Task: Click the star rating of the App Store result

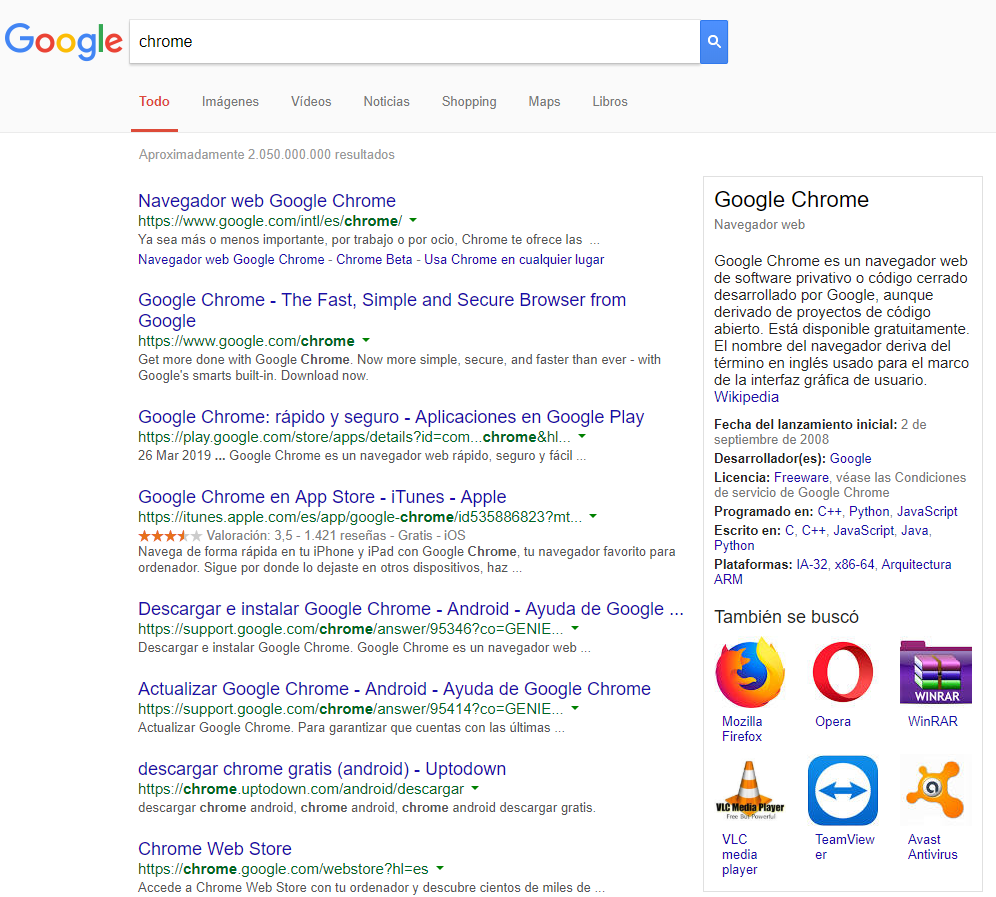Action: [x=170, y=536]
